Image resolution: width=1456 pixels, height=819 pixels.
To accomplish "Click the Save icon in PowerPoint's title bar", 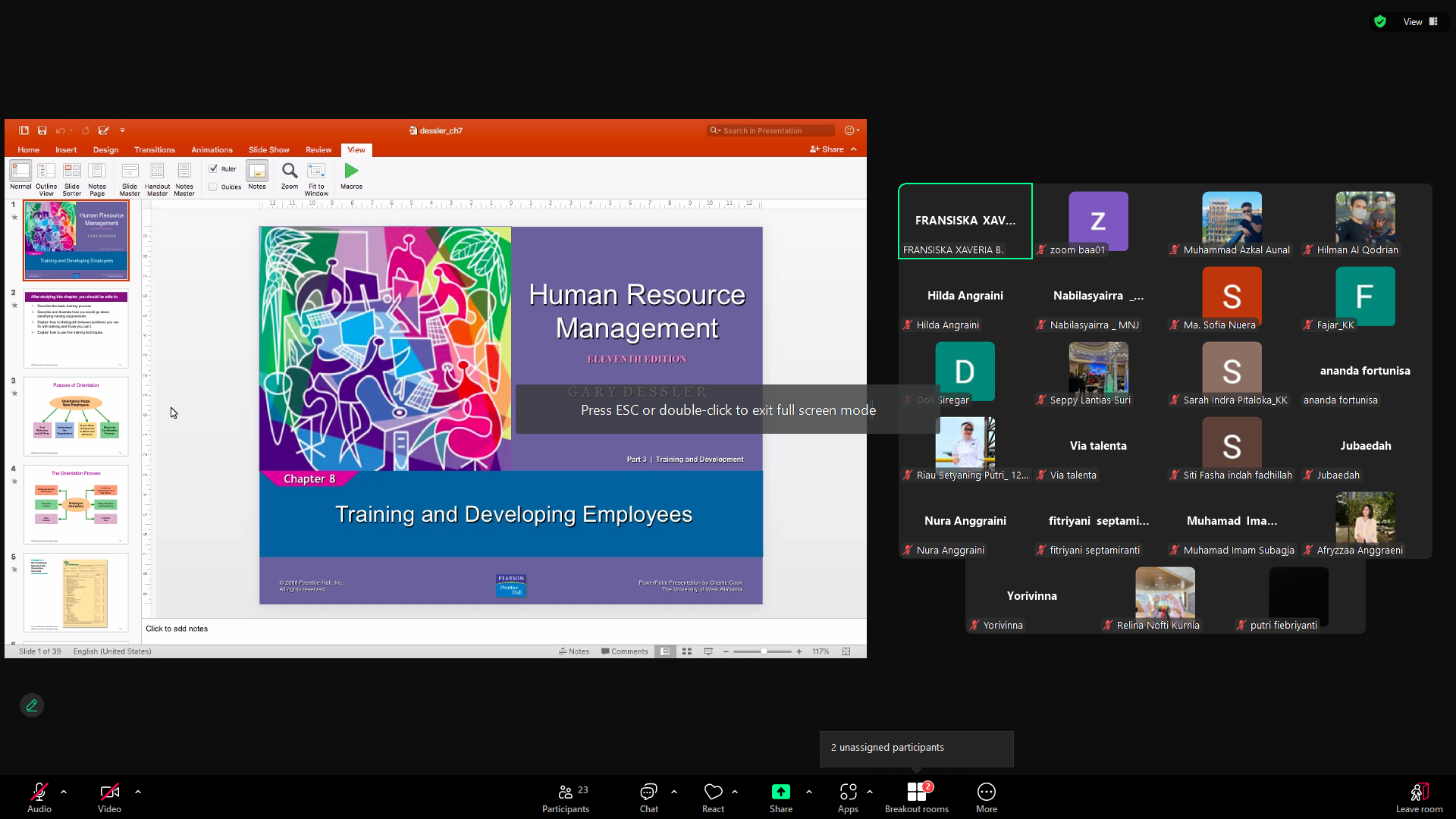I will [x=42, y=130].
